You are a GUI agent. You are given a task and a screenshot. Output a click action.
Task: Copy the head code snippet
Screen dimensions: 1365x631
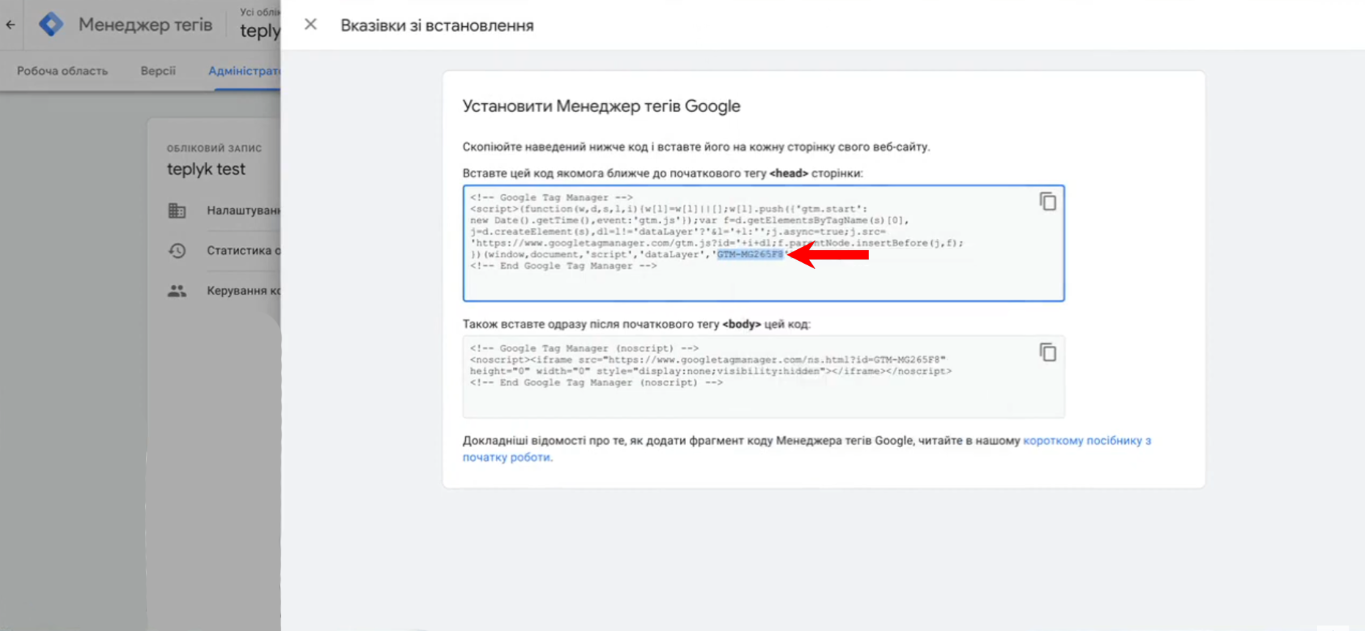[1047, 201]
